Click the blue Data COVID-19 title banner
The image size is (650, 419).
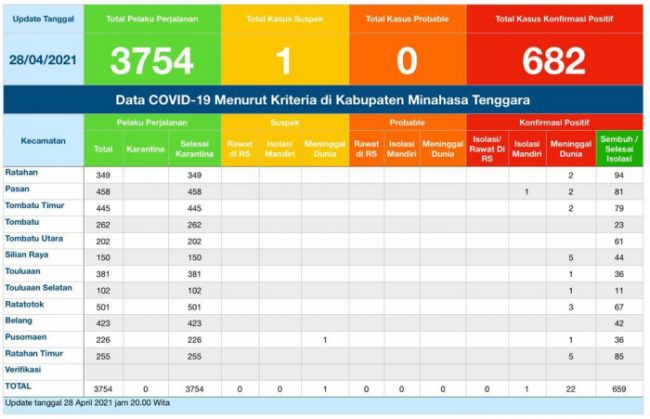click(323, 100)
